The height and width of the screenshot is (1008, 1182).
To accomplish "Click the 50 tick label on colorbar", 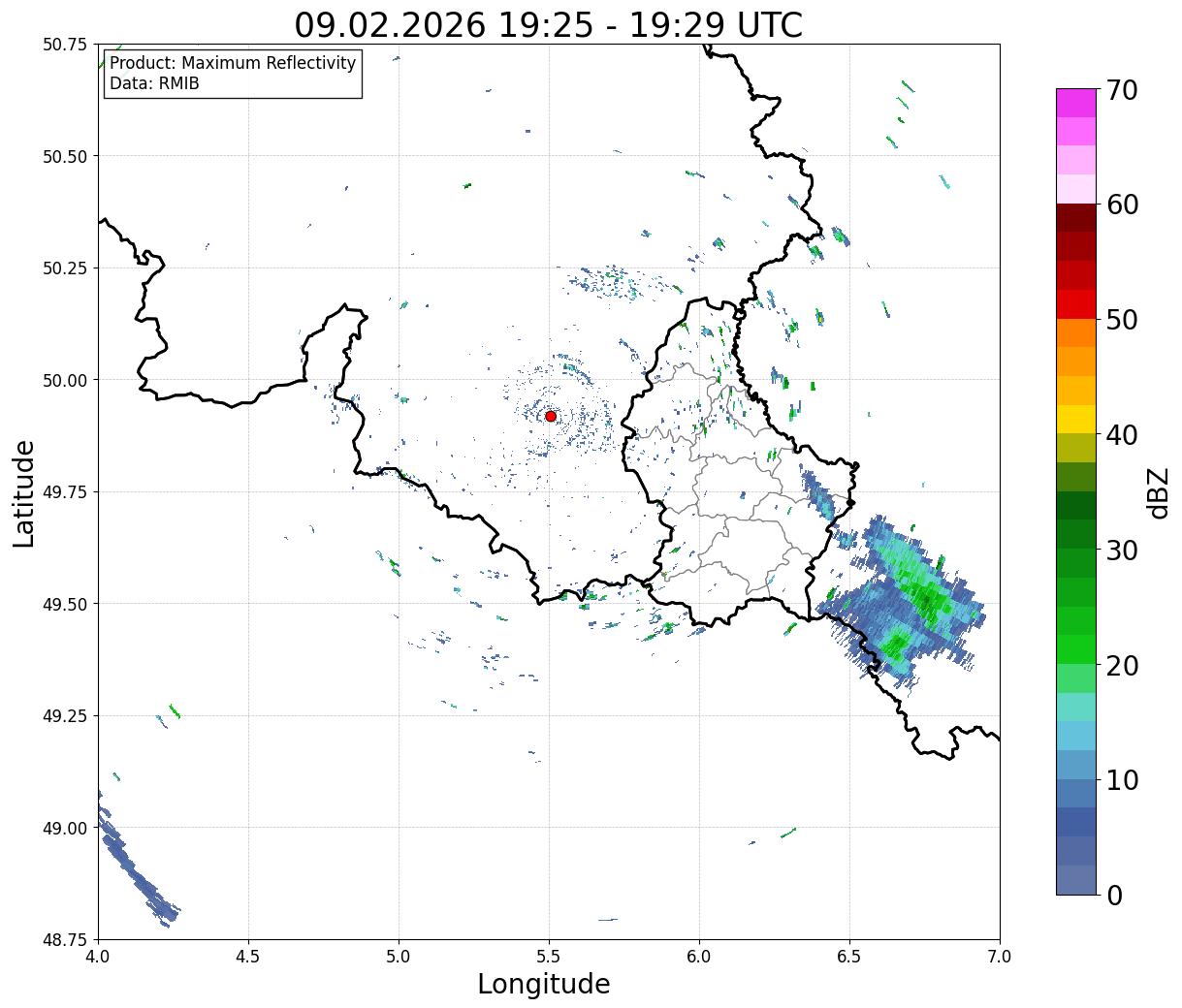I will 1121,320.
